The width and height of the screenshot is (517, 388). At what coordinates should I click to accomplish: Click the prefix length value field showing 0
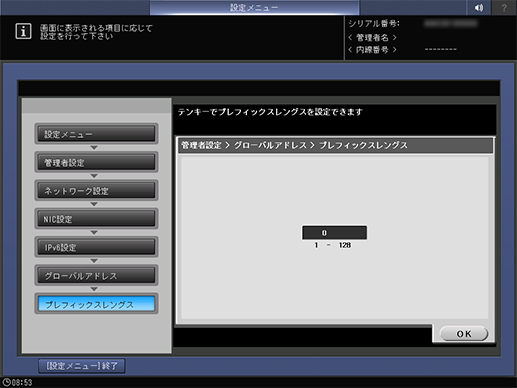click(334, 233)
